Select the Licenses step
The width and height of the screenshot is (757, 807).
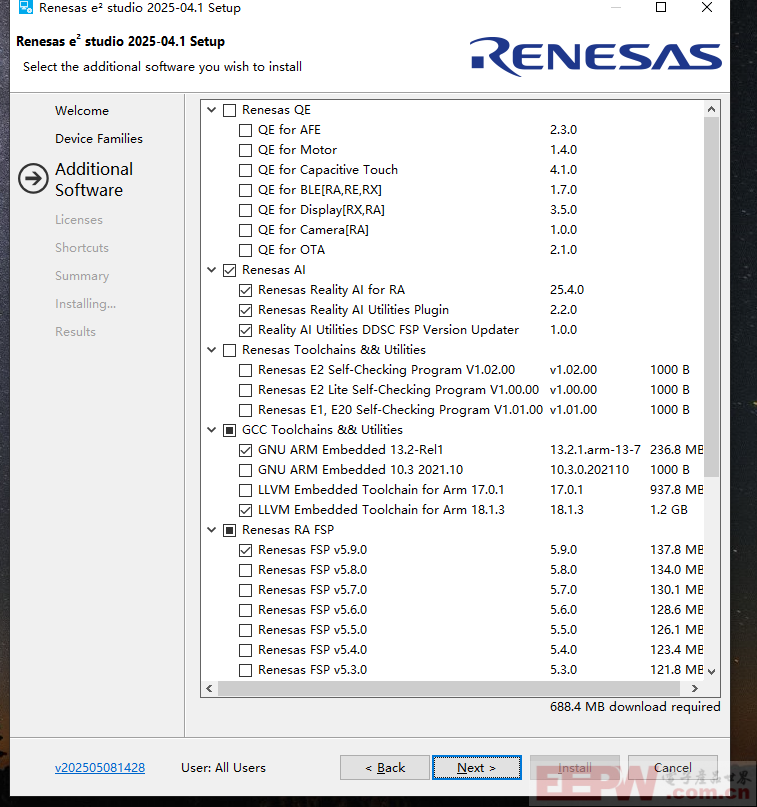pos(79,220)
